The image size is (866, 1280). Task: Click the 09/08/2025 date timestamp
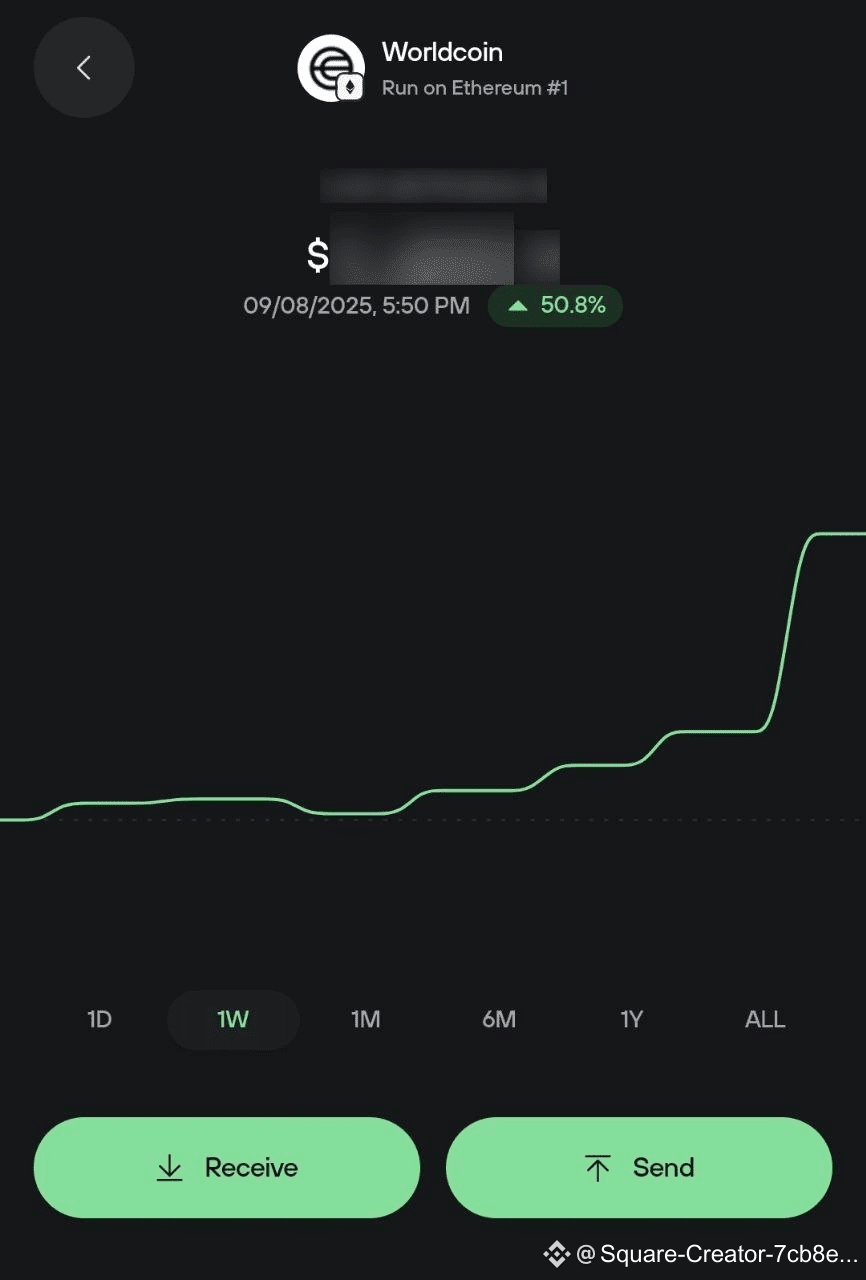pyautogui.click(x=356, y=306)
